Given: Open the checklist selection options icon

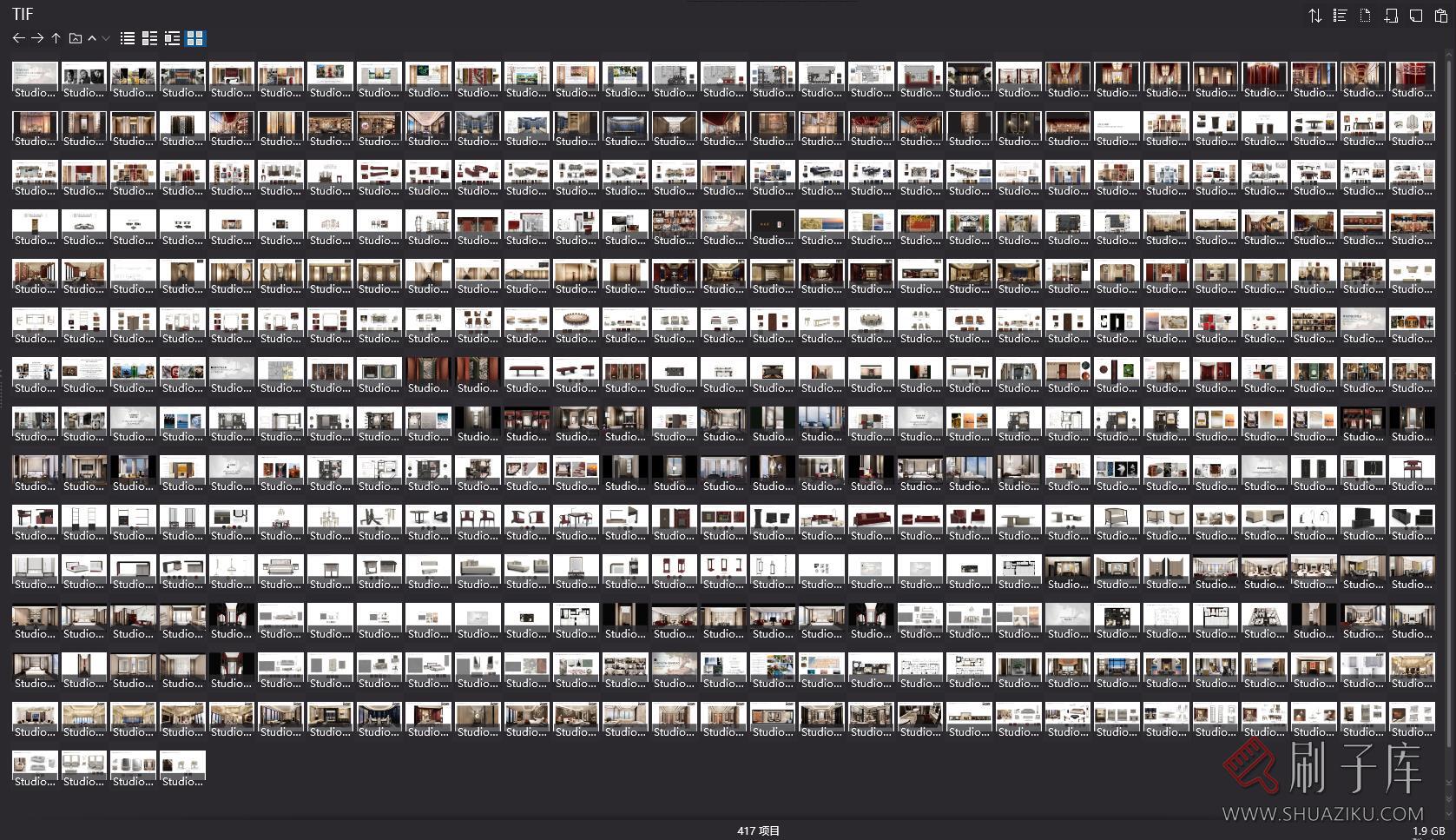Looking at the screenshot, I should tap(1340, 16).
